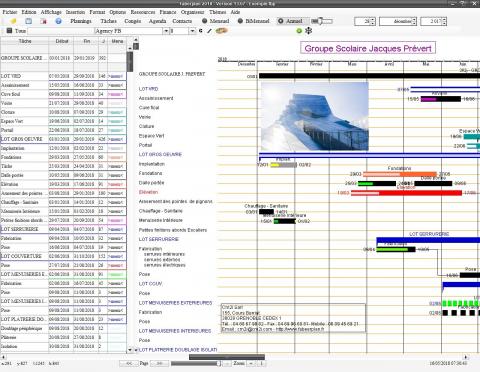Viewport: 480px width, 372px height.
Task: Click the Tâches toolbar button
Action: coord(109,21)
